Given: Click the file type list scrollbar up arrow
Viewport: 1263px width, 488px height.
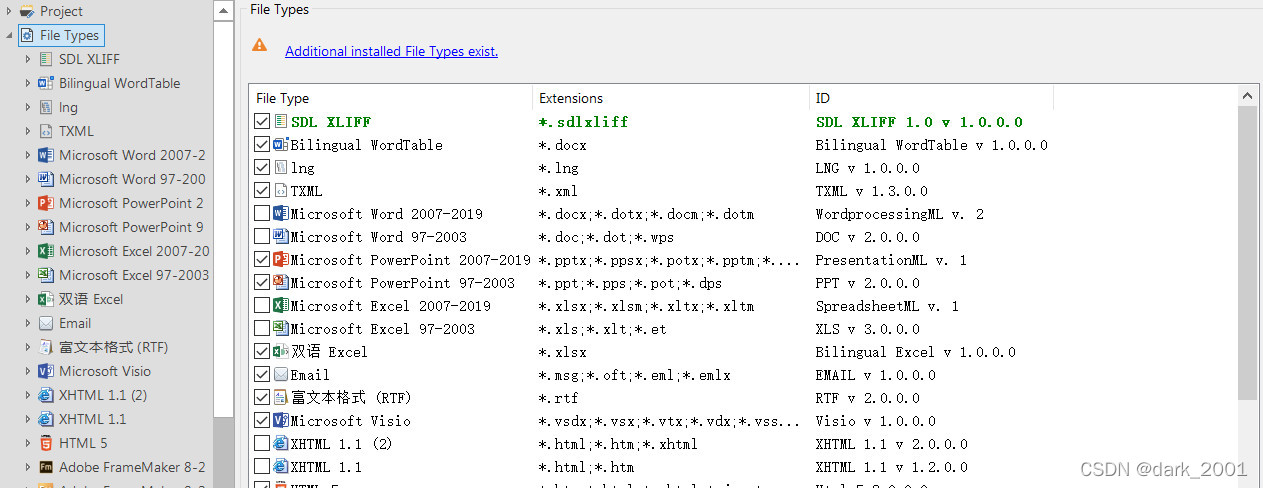Looking at the screenshot, I should (1247, 96).
